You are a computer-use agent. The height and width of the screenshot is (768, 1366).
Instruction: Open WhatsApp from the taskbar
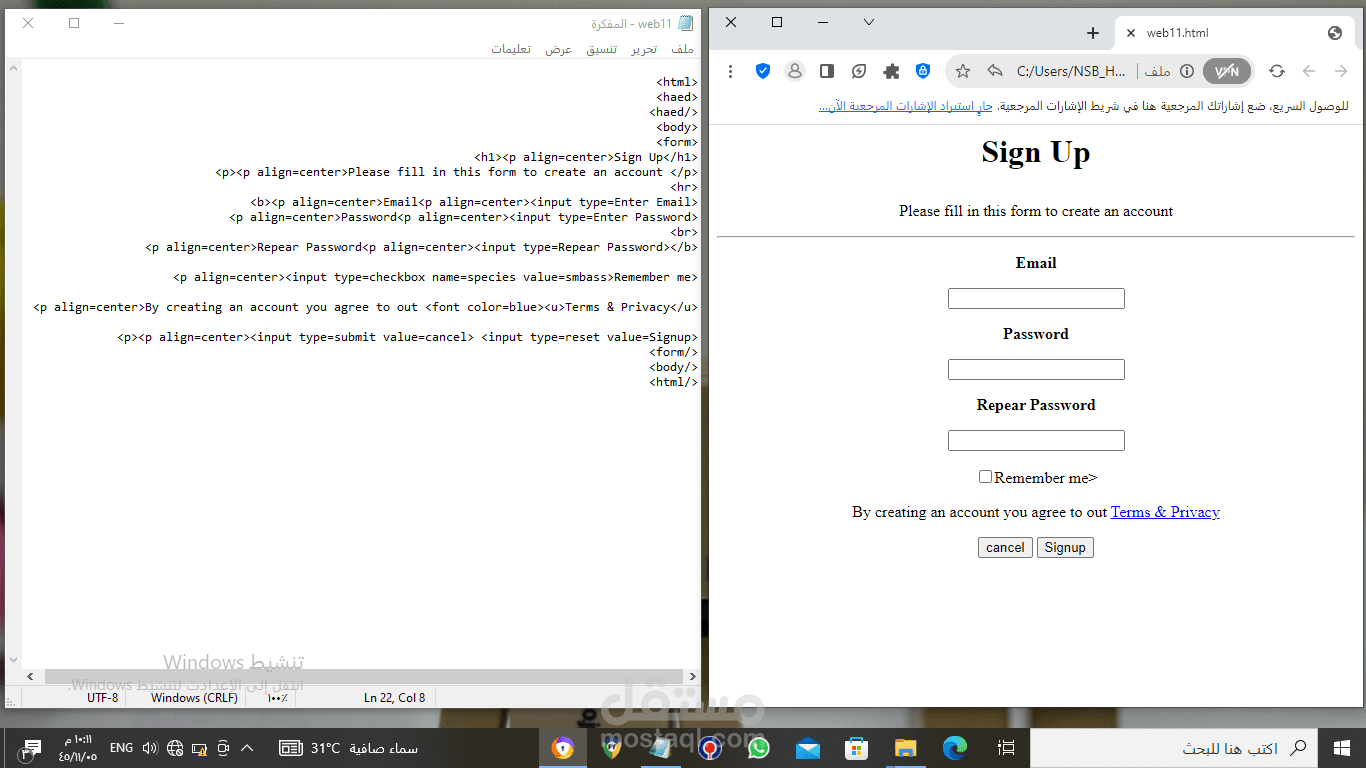tap(759, 748)
